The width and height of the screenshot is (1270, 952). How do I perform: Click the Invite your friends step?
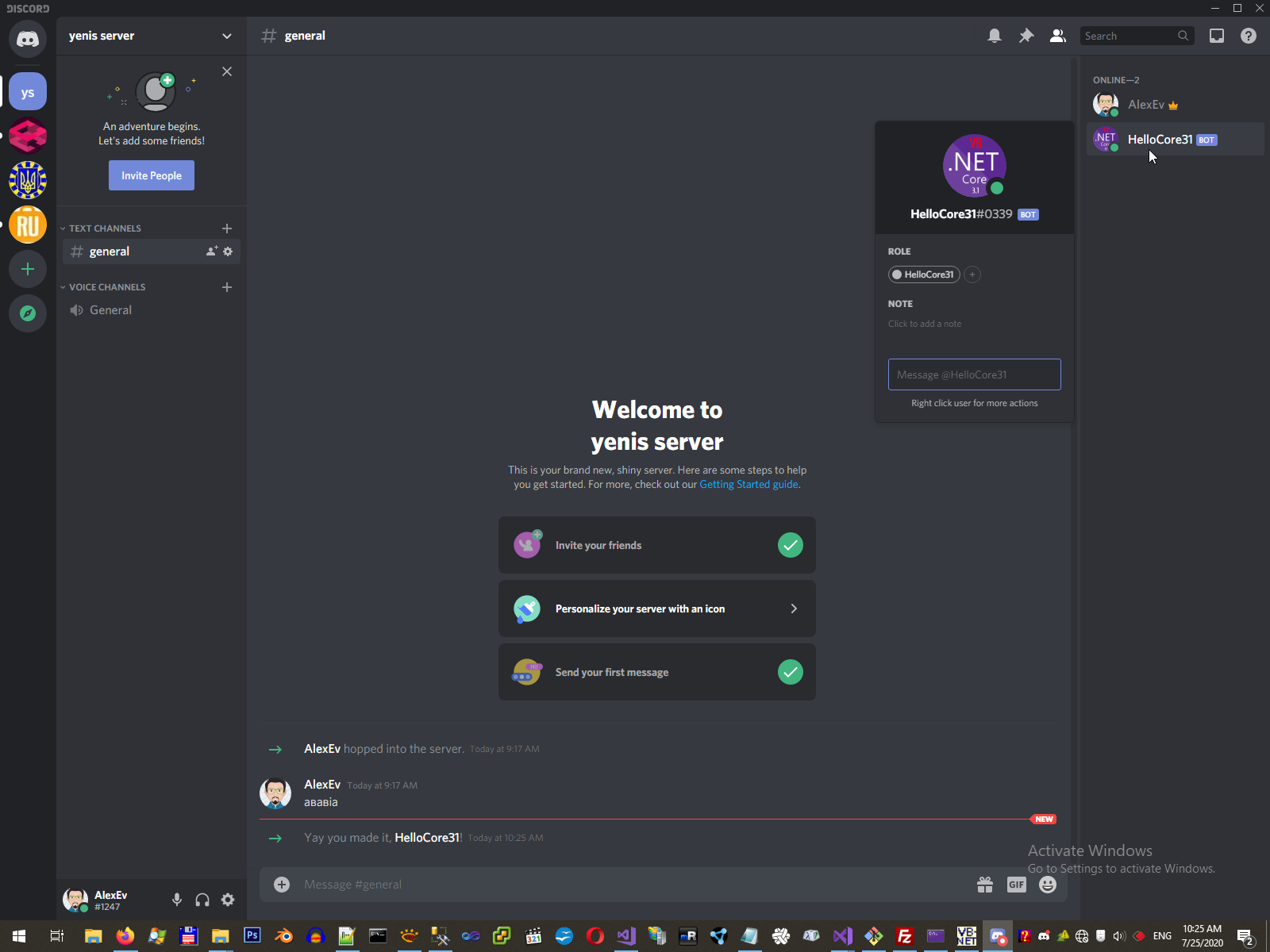tap(657, 545)
